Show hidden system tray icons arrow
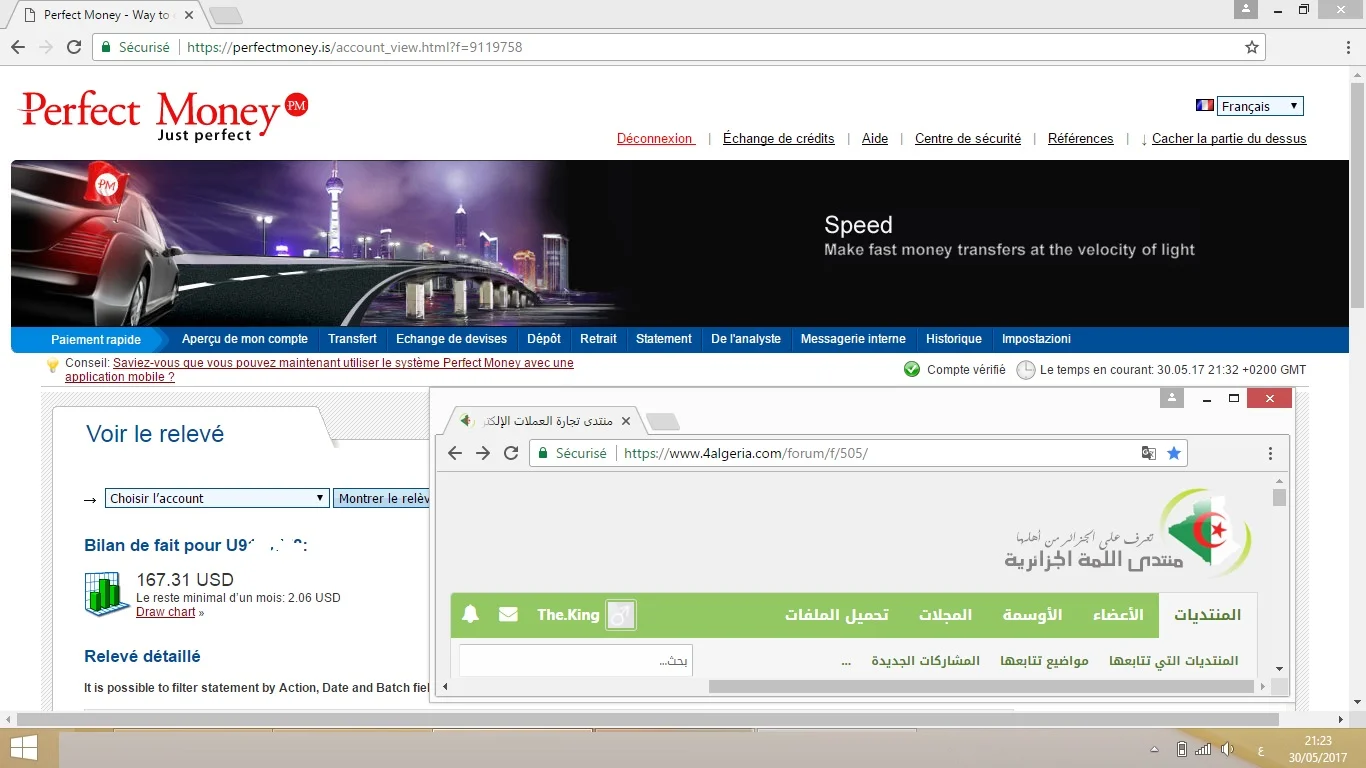This screenshot has height=768, width=1366. pyautogui.click(x=1155, y=749)
